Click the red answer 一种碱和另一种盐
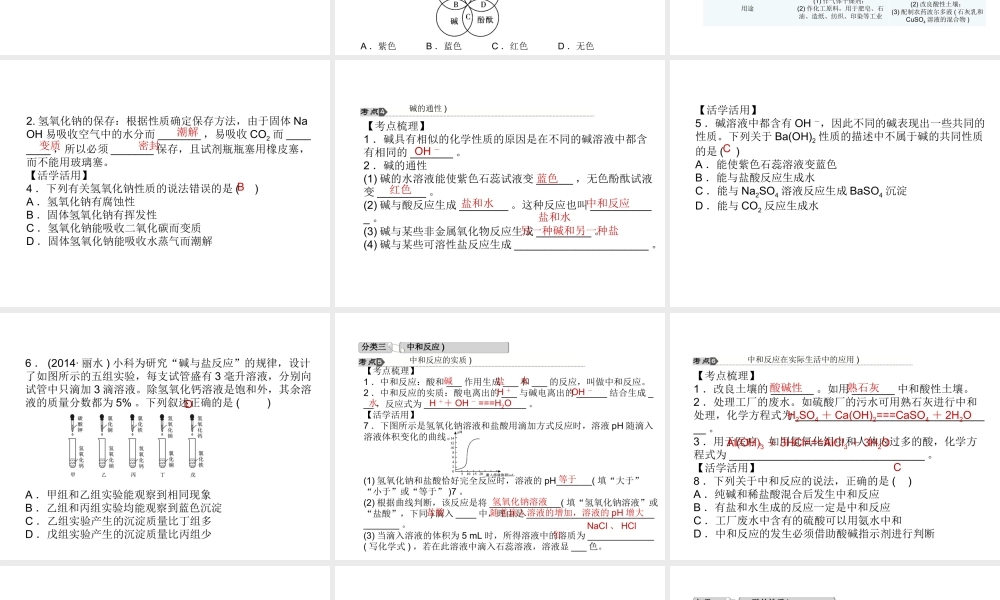1000x600 pixels. coord(570,230)
